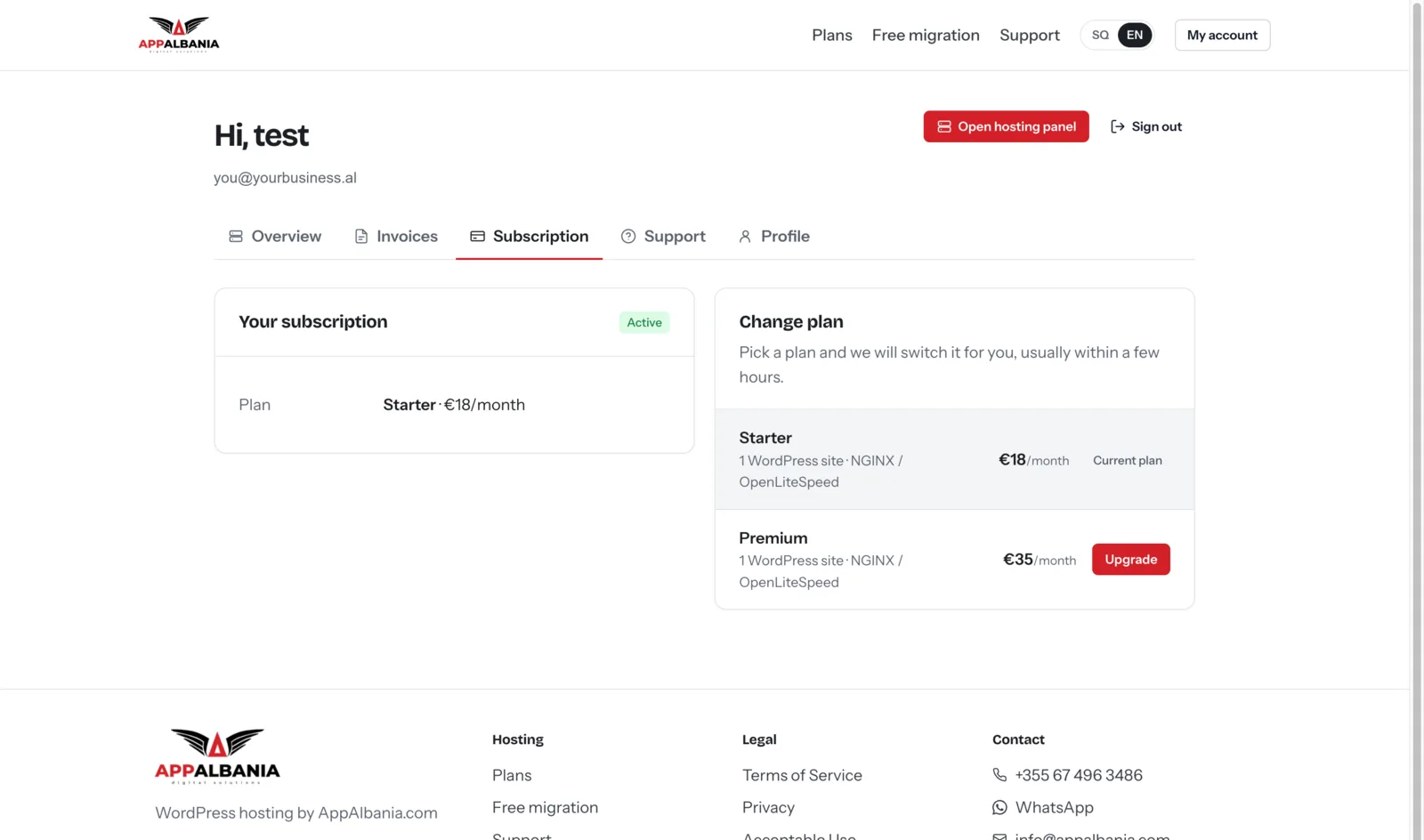Click the sign out arrow icon
Image resolution: width=1424 pixels, height=840 pixels.
1118,126
